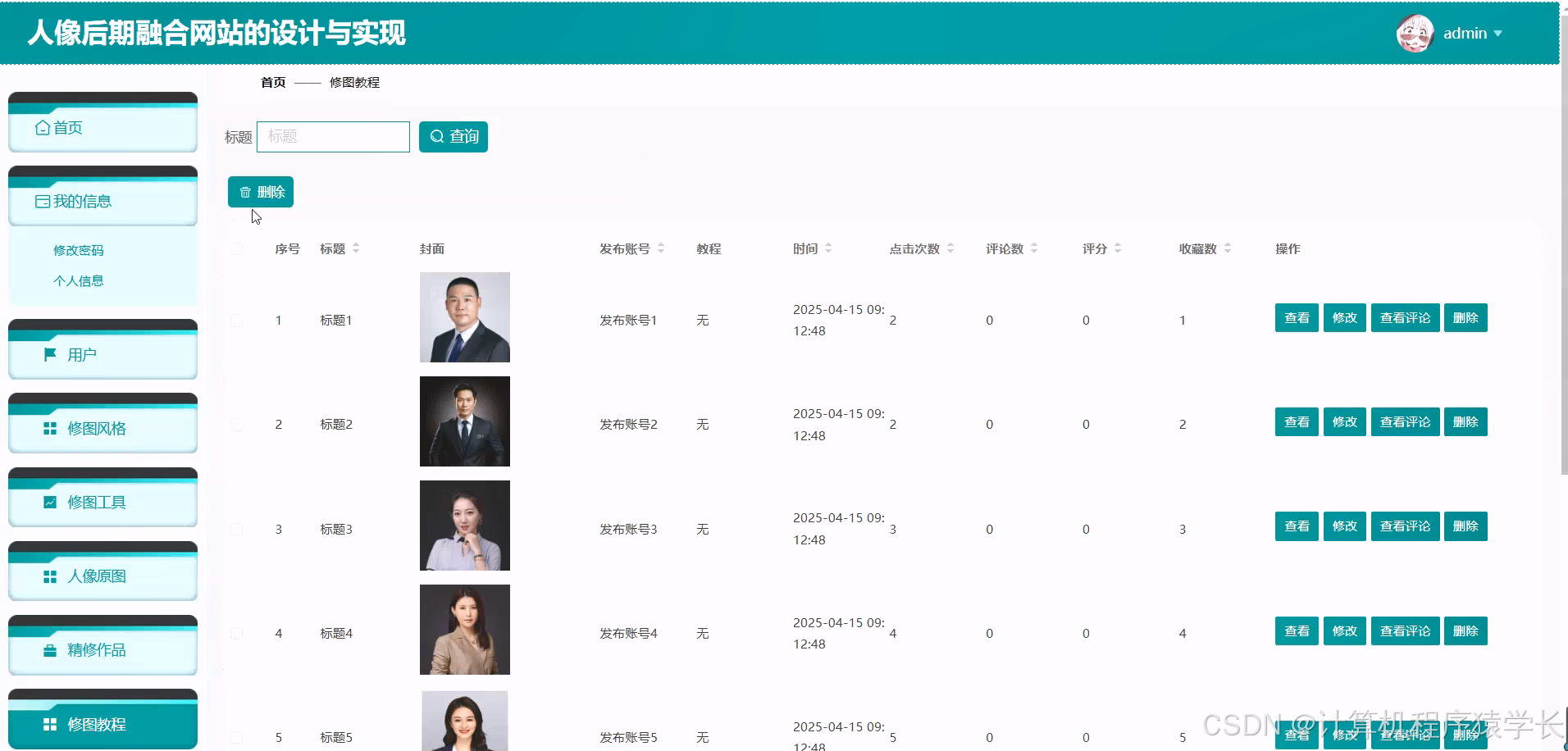1568x751 pixels.
Task: Click the 用户 flag icon in sidebar
Action: [x=49, y=354]
